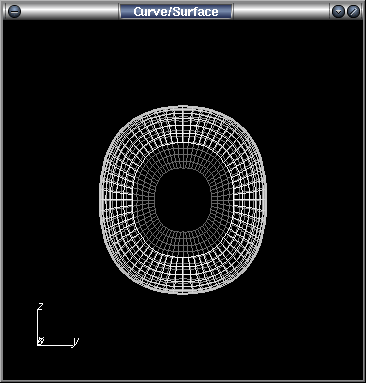The height and width of the screenshot is (383, 366).
Task: Click the x axis origin marker of the indicator
Action: tap(41, 341)
